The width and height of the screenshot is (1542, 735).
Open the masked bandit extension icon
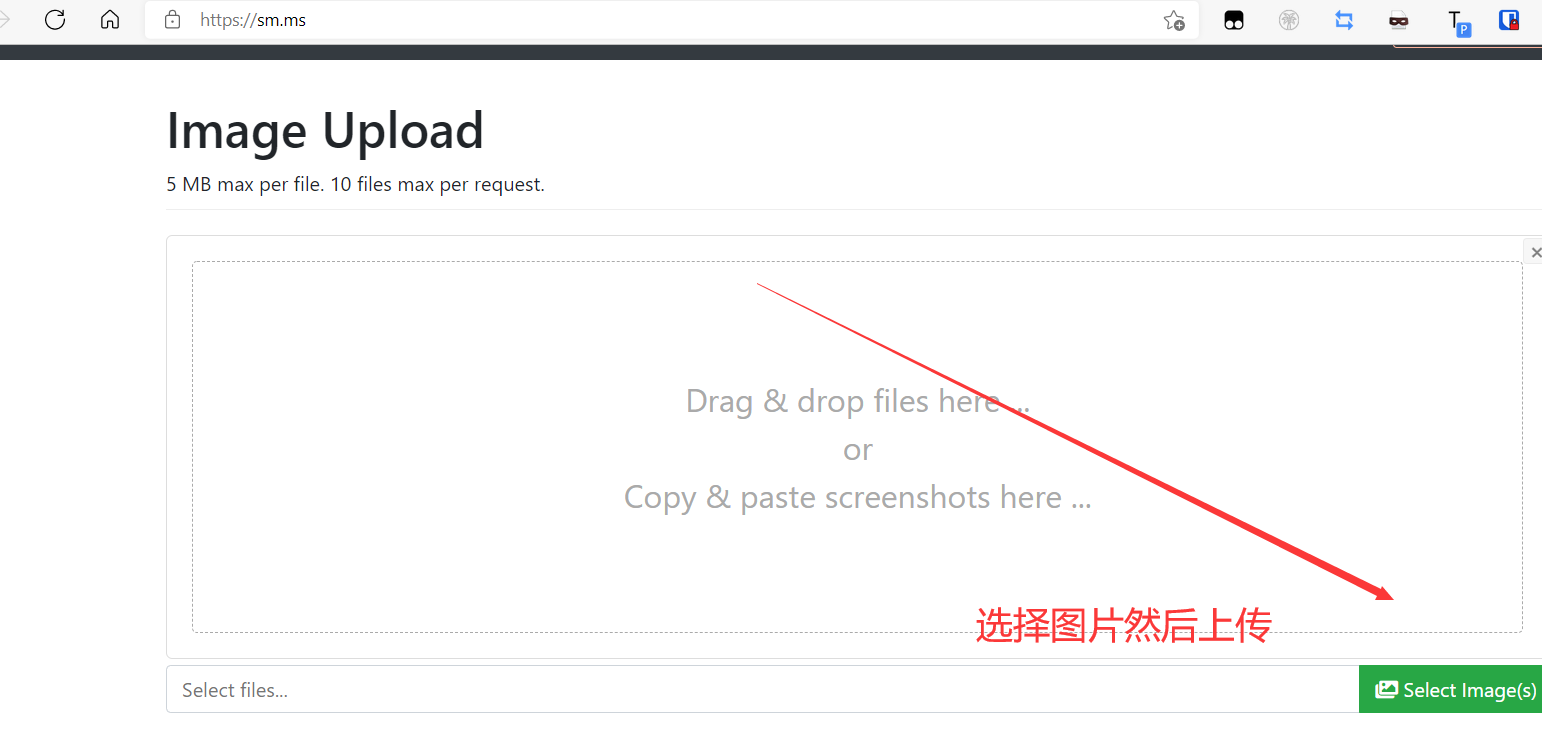coord(1399,20)
